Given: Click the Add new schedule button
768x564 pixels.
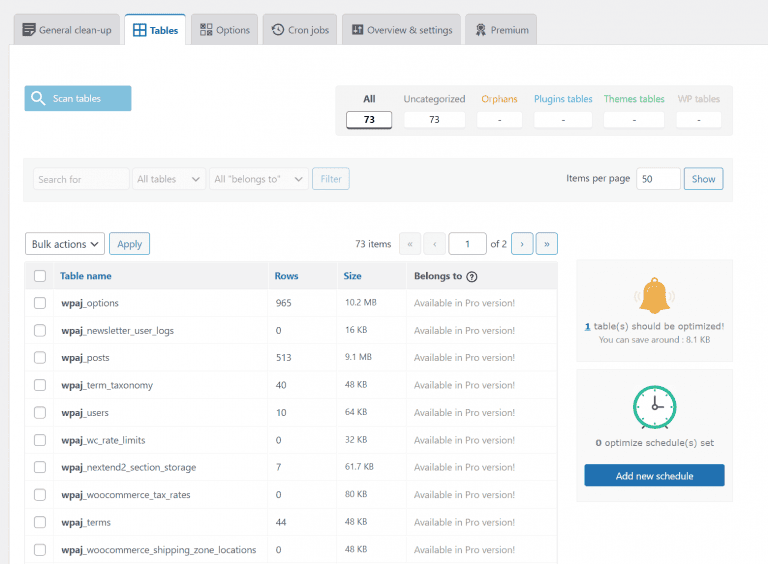Looking at the screenshot, I should 654,476.
